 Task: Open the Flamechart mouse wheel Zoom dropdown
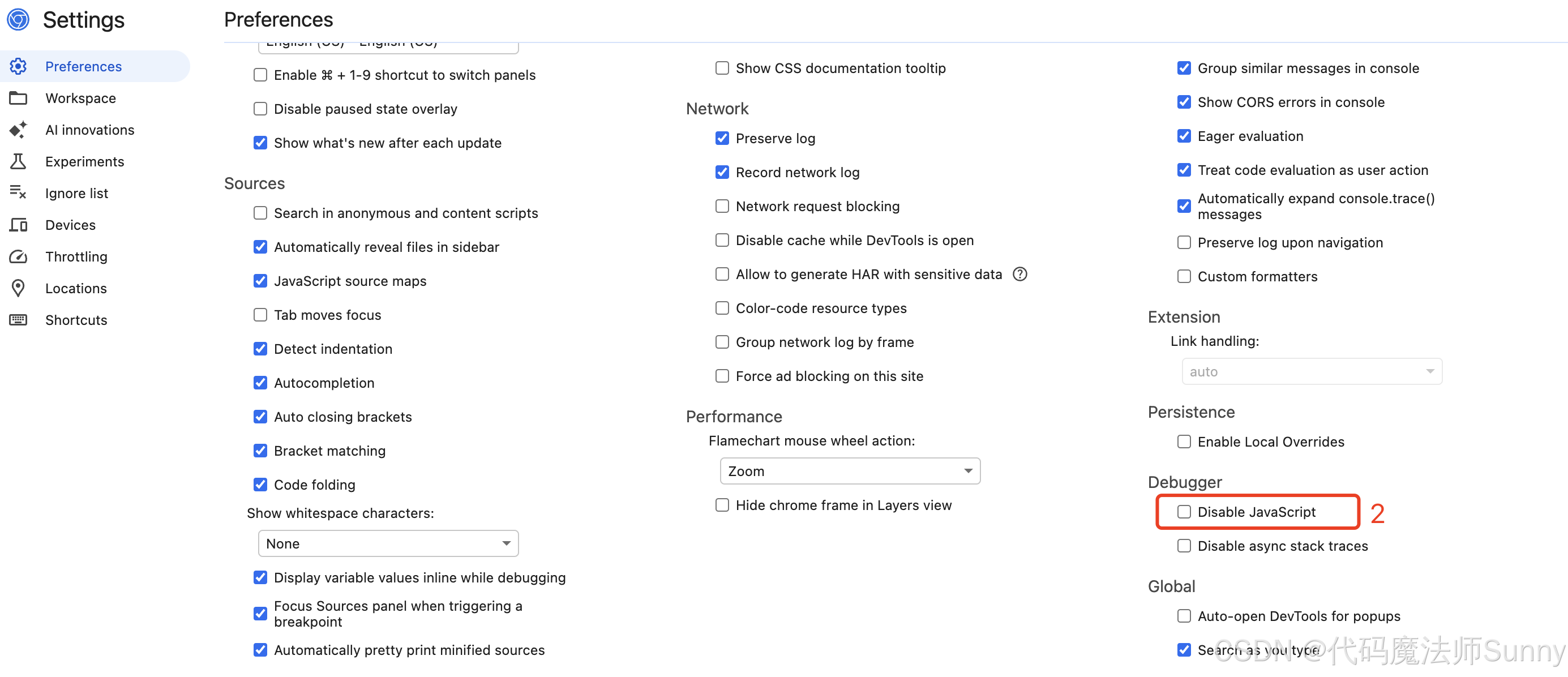pos(850,471)
